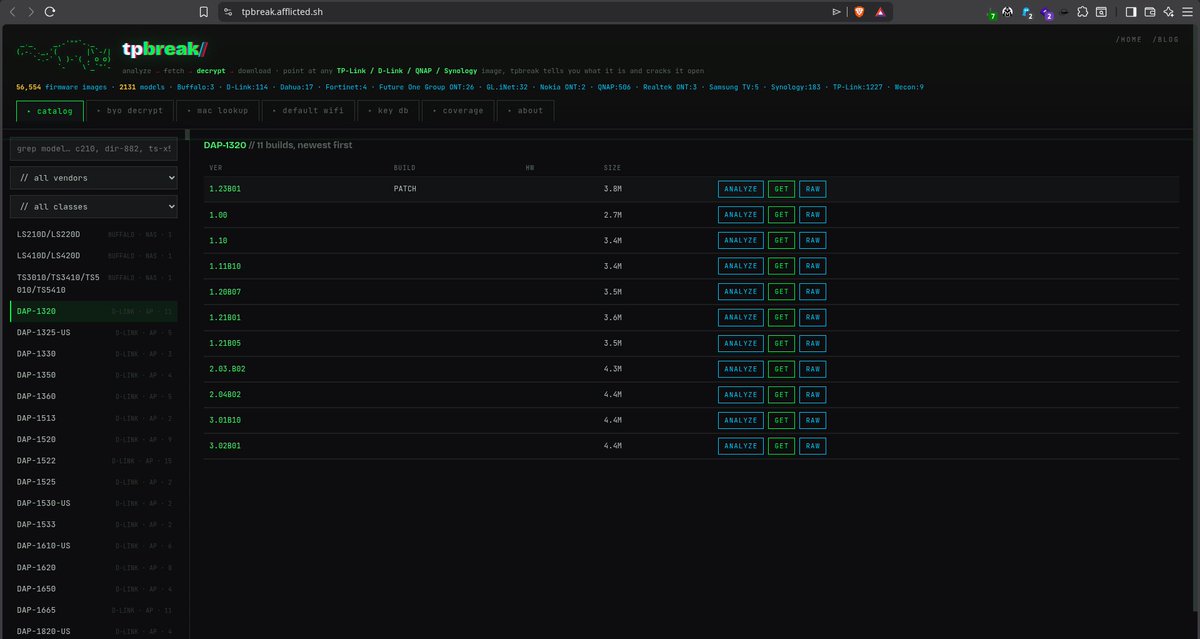Select DAP-1610-US in model list
Image resolution: width=1200 pixels, height=639 pixels.
94,545
